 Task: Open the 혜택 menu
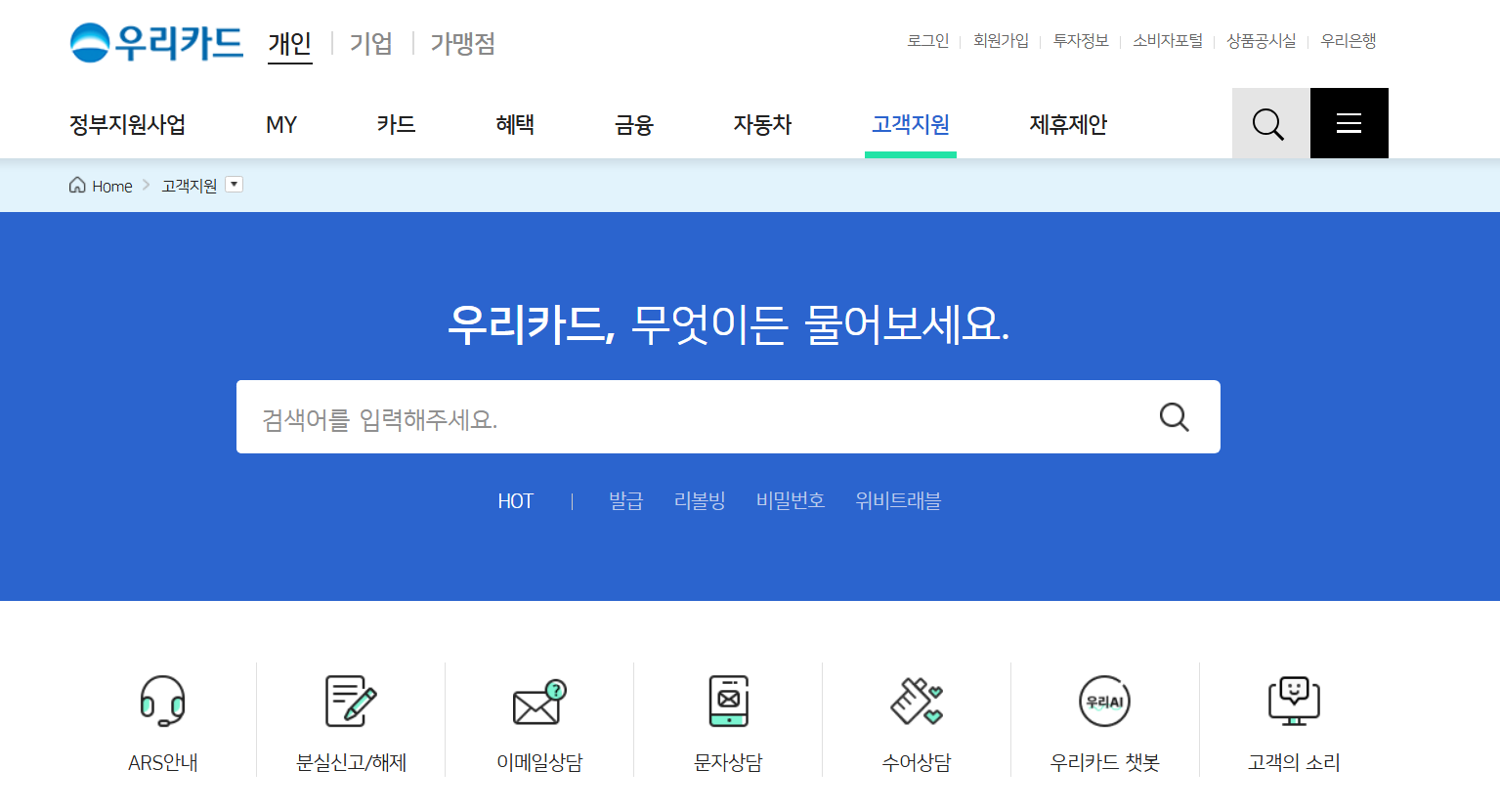pyautogui.click(x=515, y=124)
